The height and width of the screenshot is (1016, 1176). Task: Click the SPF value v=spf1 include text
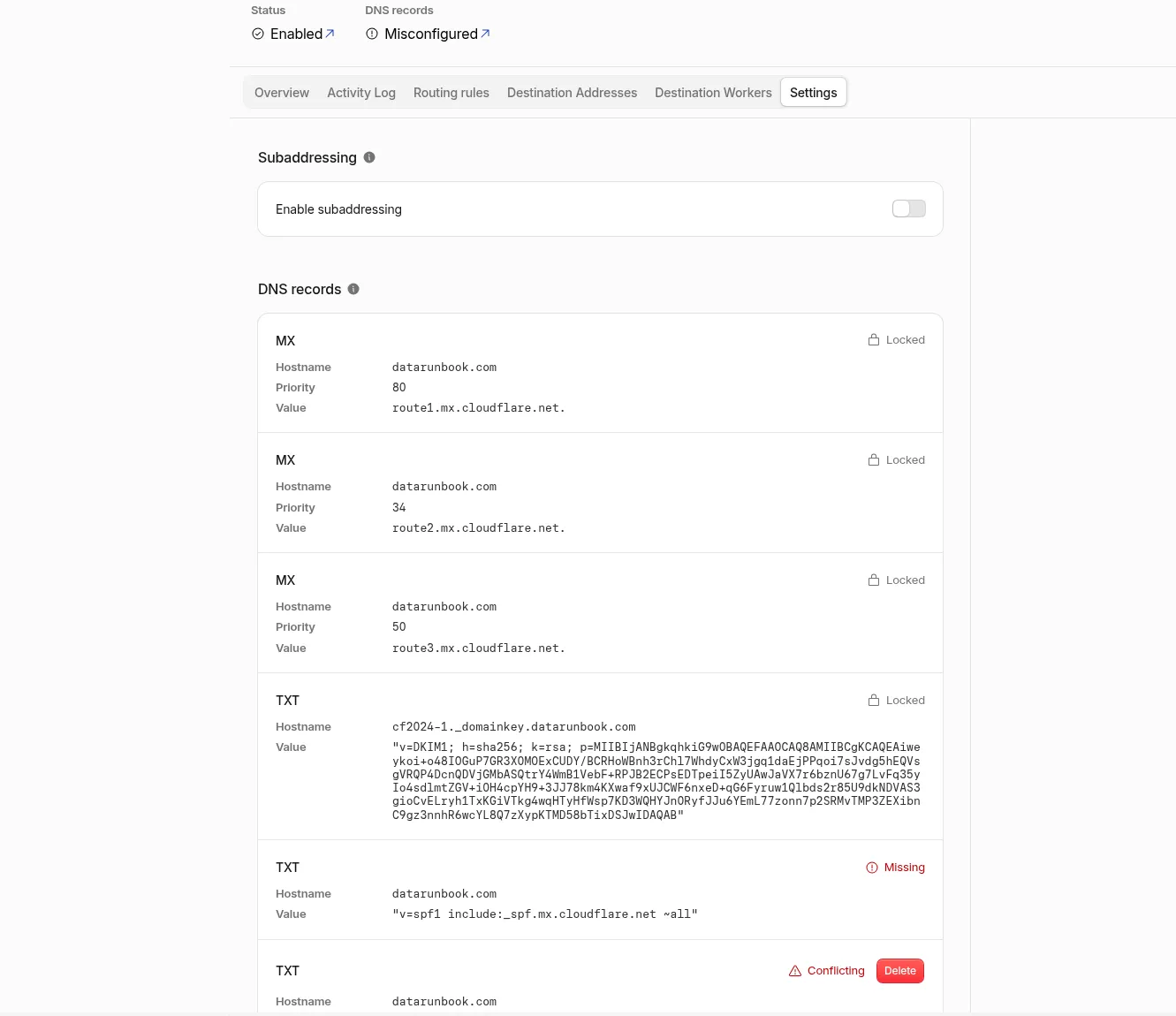[545, 914]
